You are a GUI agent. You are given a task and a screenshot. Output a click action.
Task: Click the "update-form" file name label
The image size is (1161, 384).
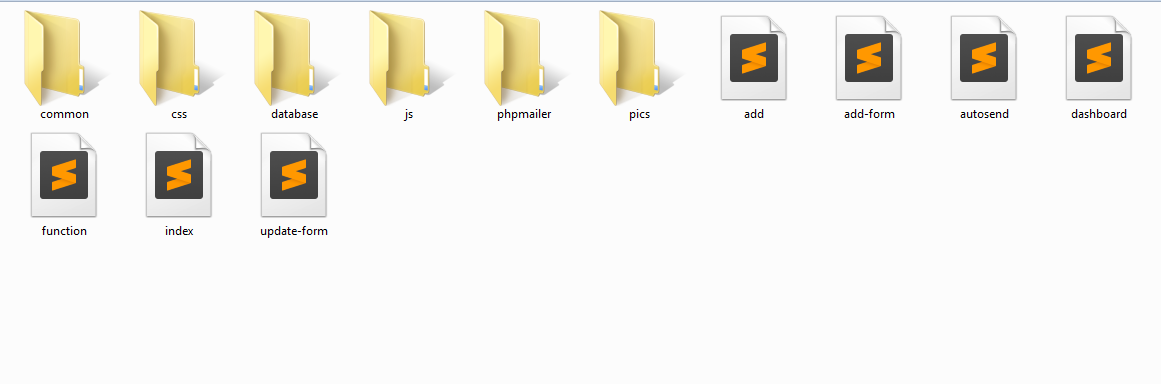[294, 232]
